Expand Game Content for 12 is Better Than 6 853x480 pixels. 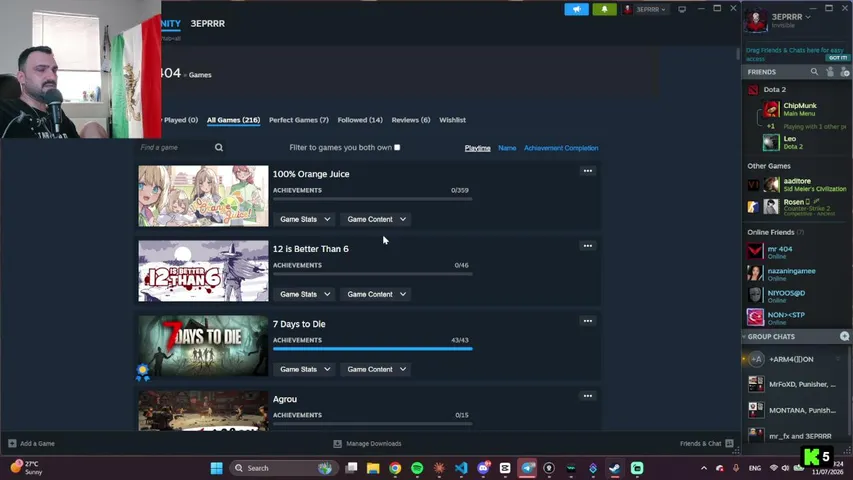(376, 294)
